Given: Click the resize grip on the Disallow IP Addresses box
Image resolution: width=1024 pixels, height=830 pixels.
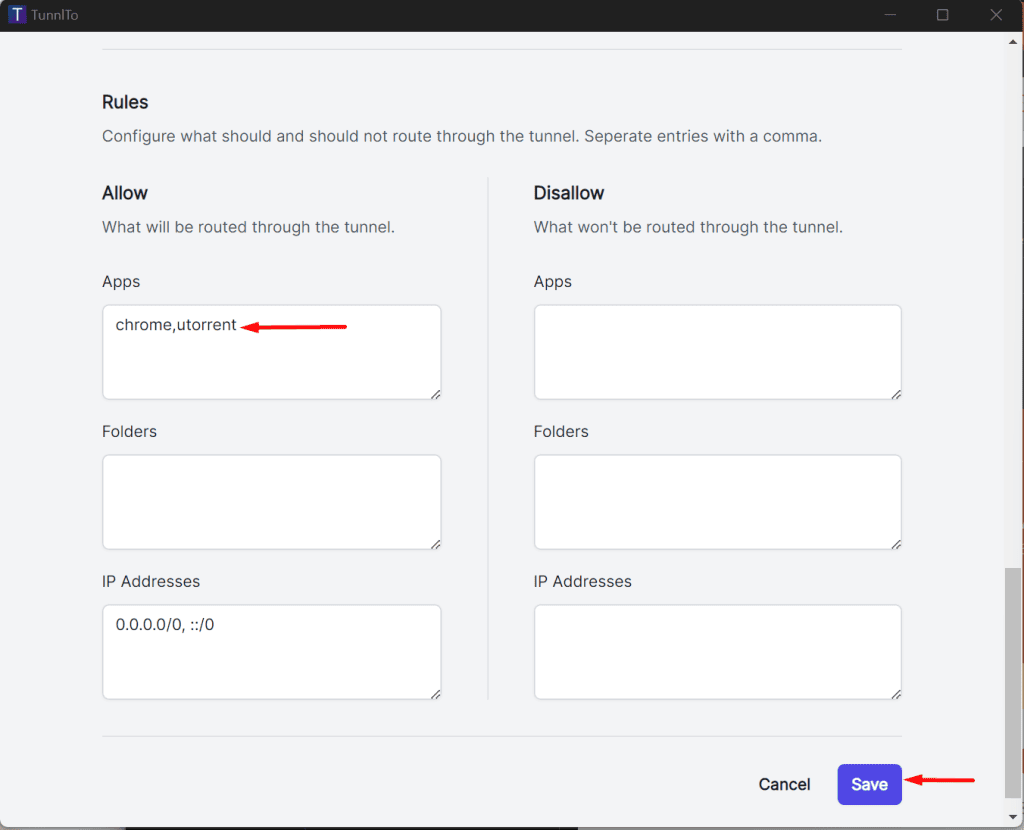Looking at the screenshot, I should [895, 694].
